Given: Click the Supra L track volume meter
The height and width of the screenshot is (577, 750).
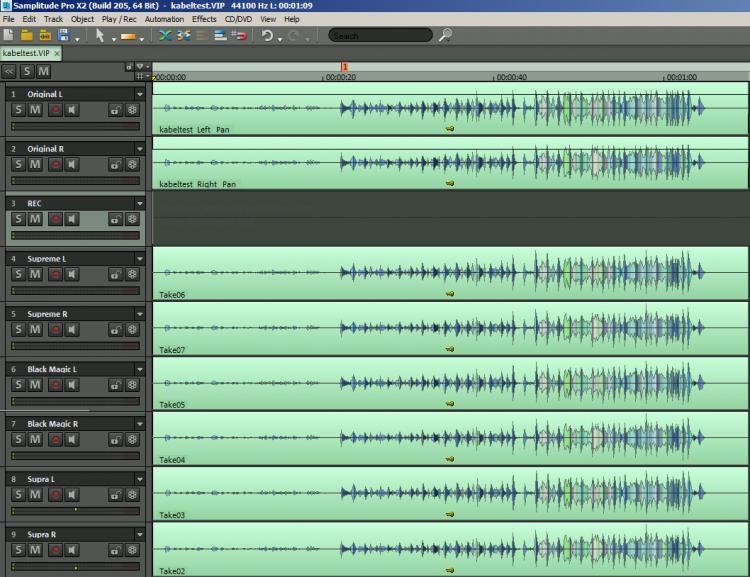Looking at the screenshot, I should tap(76, 510).
